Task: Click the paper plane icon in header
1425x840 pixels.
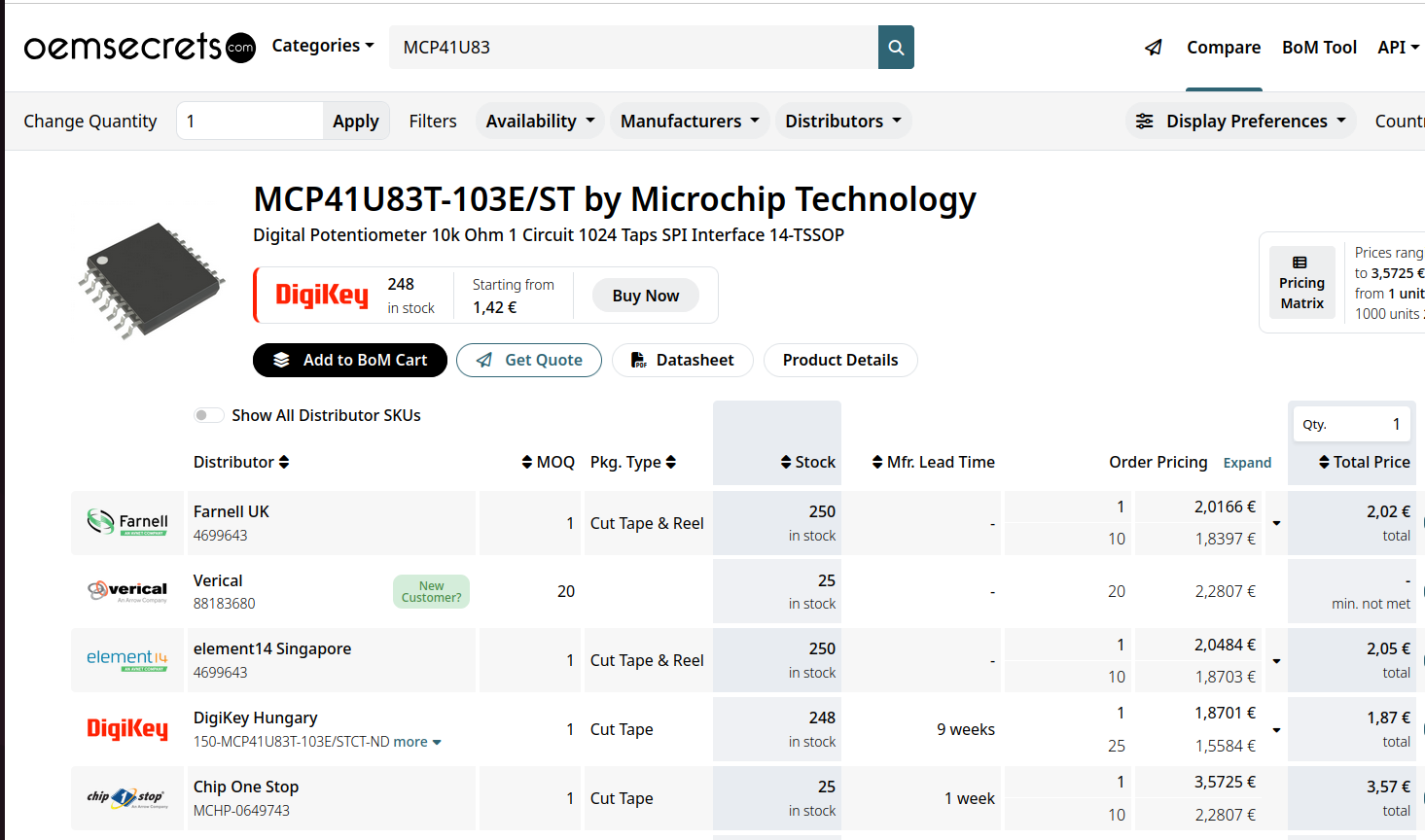Action: coord(1154,47)
